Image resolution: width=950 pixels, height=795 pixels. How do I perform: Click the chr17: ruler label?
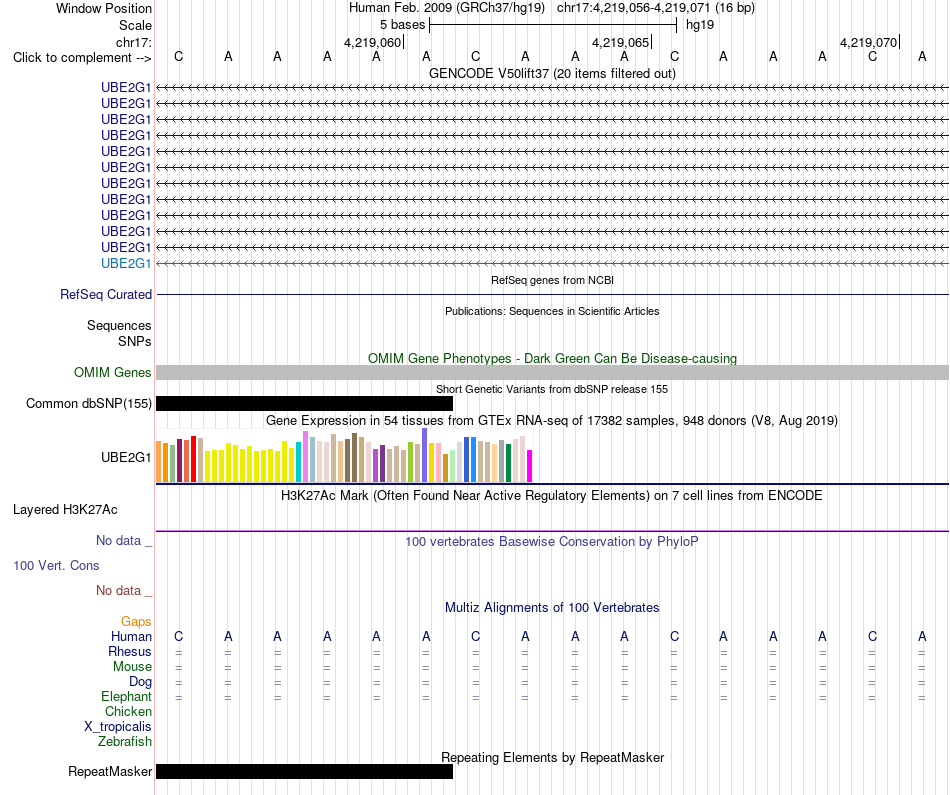pyautogui.click(x=134, y=42)
